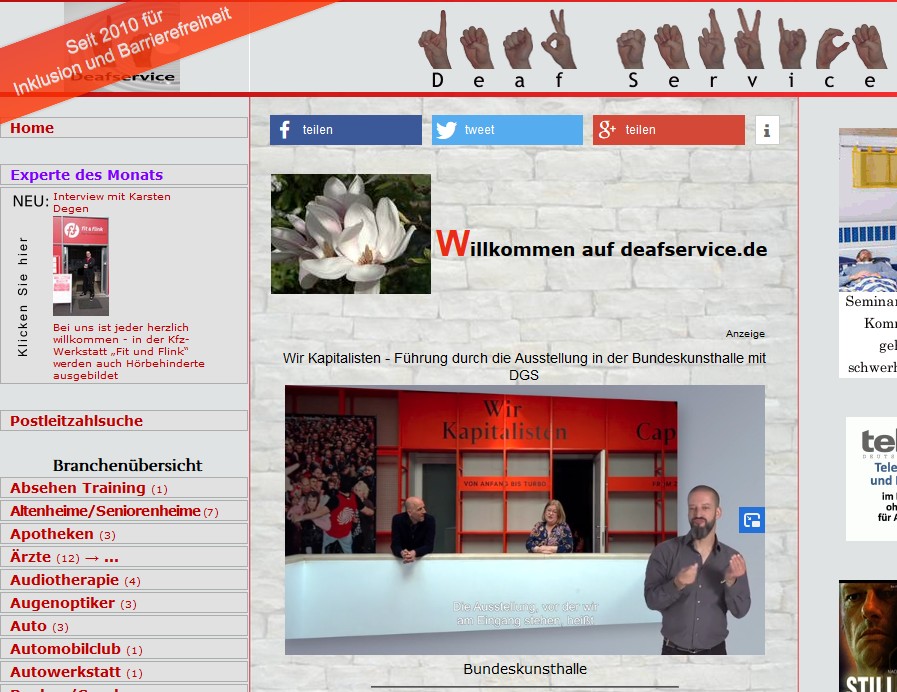Image resolution: width=897 pixels, height=692 pixels.
Task: Read the Interview mit Karsten Degen link
Action: point(111,202)
